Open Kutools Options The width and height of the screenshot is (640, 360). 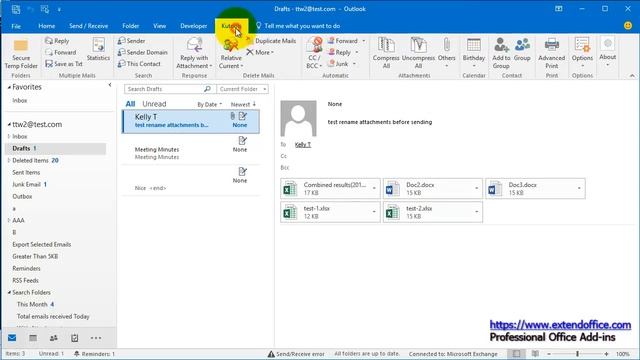point(582,53)
